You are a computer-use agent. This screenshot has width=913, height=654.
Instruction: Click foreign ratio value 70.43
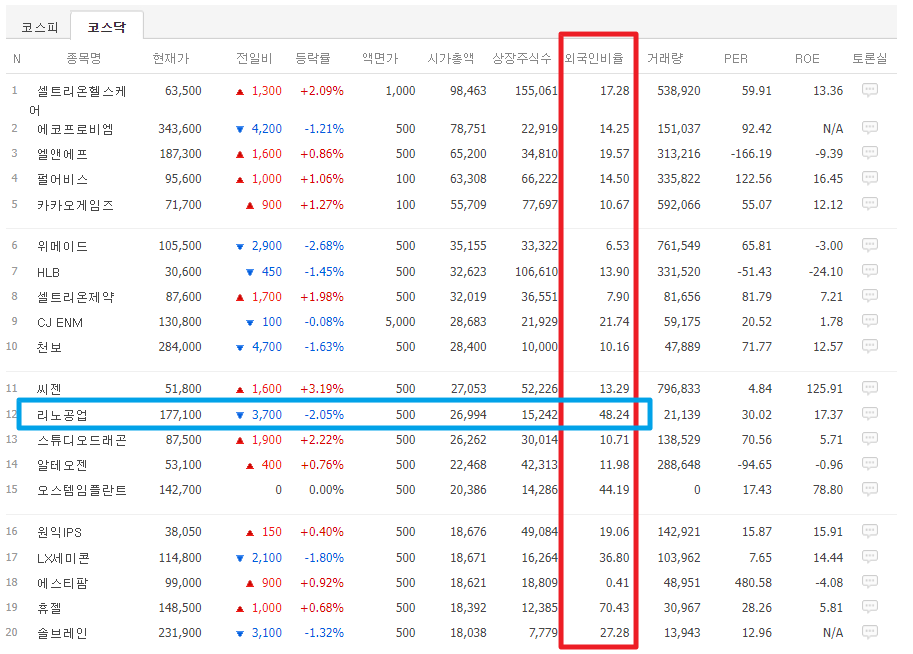point(614,607)
